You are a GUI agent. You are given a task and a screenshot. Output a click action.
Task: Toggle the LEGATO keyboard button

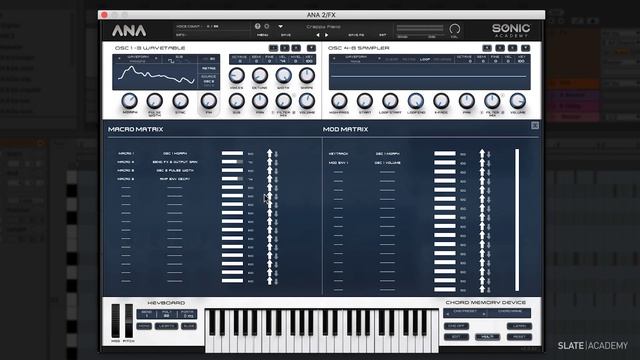click(x=166, y=326)
